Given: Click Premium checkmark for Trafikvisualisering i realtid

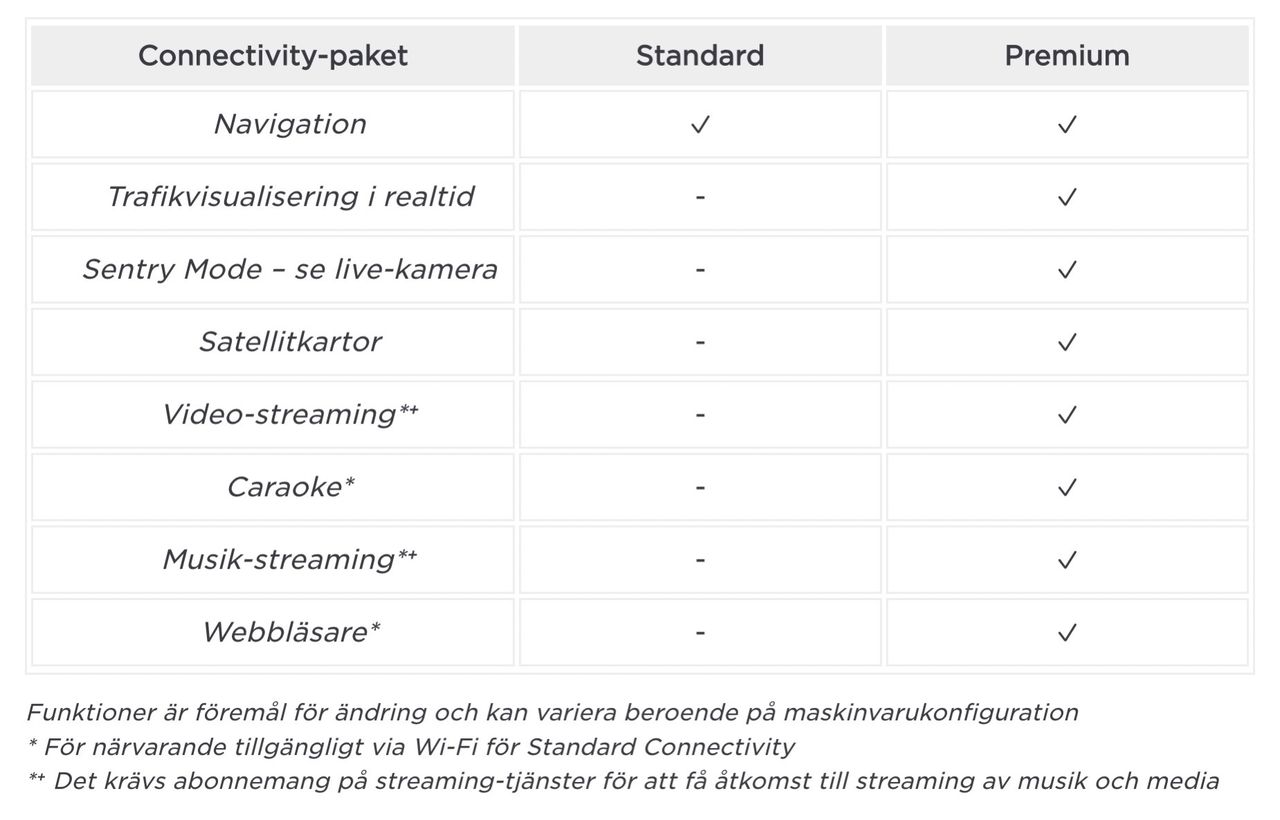Looking at the screenshot, I should 1067,197.
